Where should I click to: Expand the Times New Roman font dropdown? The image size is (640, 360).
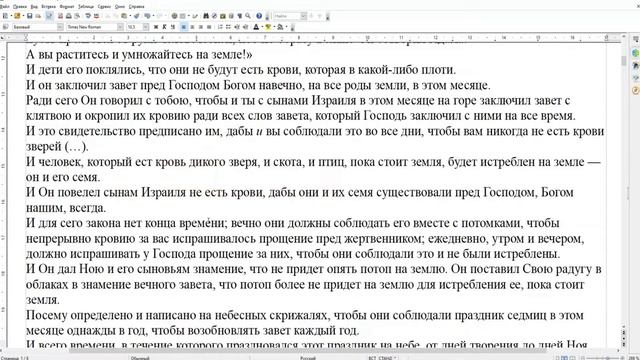(120, 27)
